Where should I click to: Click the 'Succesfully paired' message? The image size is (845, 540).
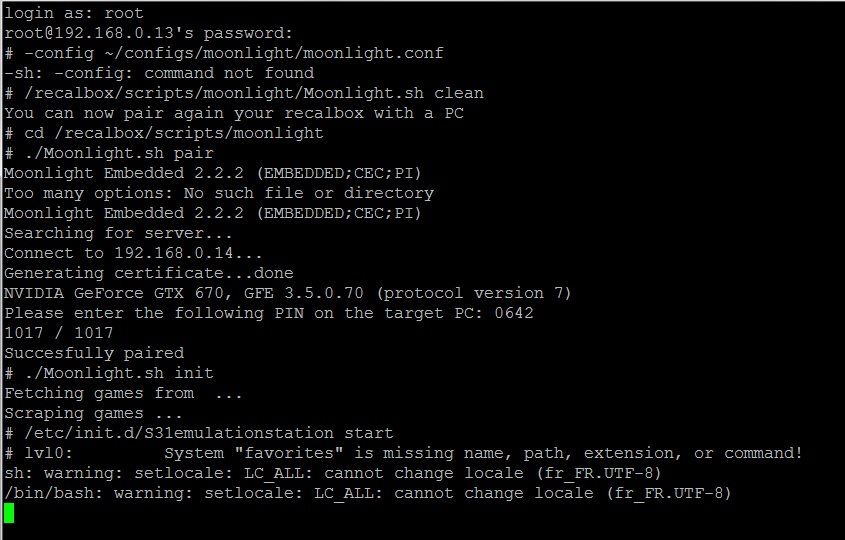click(94, 353)
